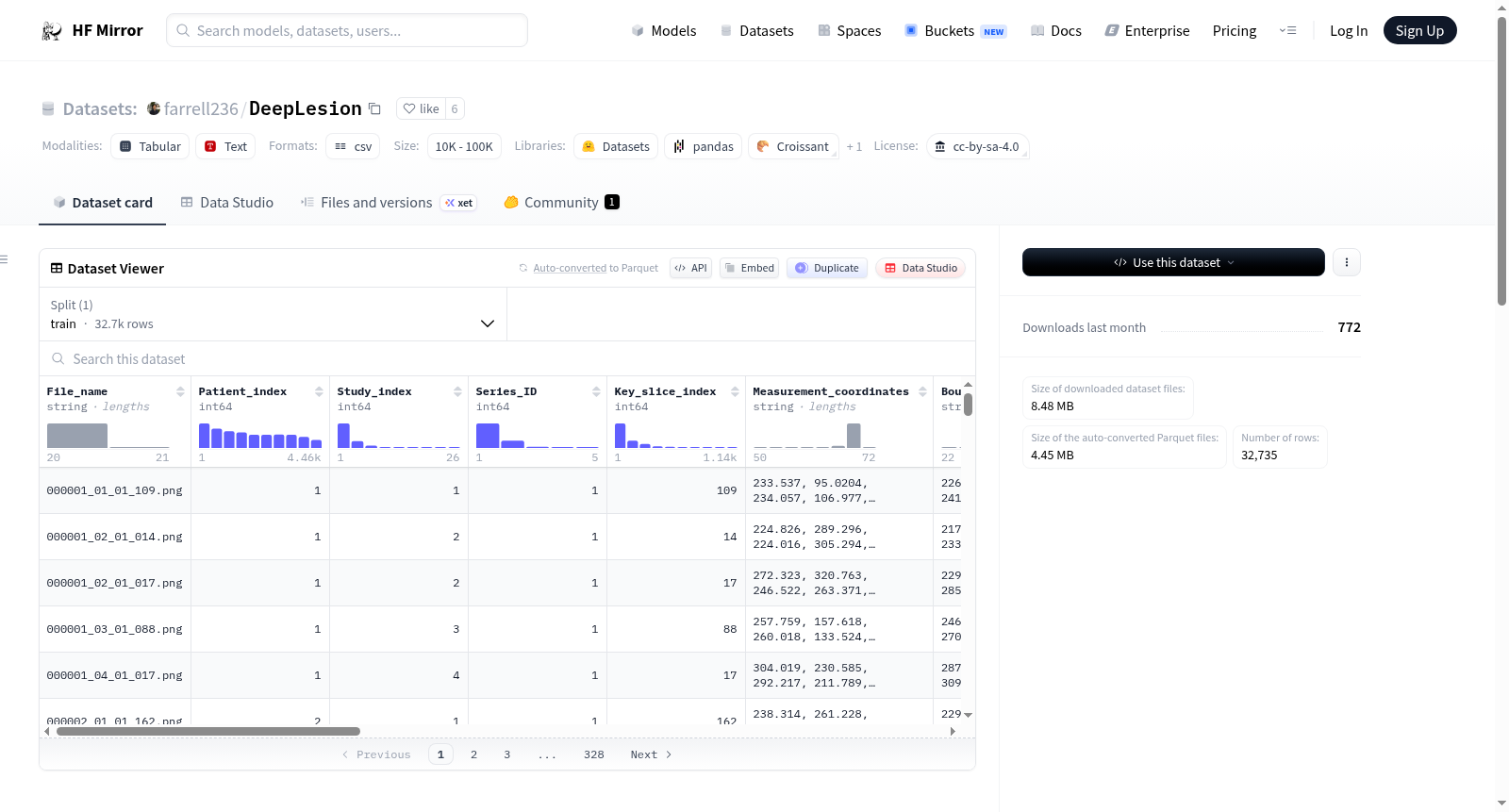Sort the Study_index column
Screen dimensions: 1509x812
pos(457,391)
